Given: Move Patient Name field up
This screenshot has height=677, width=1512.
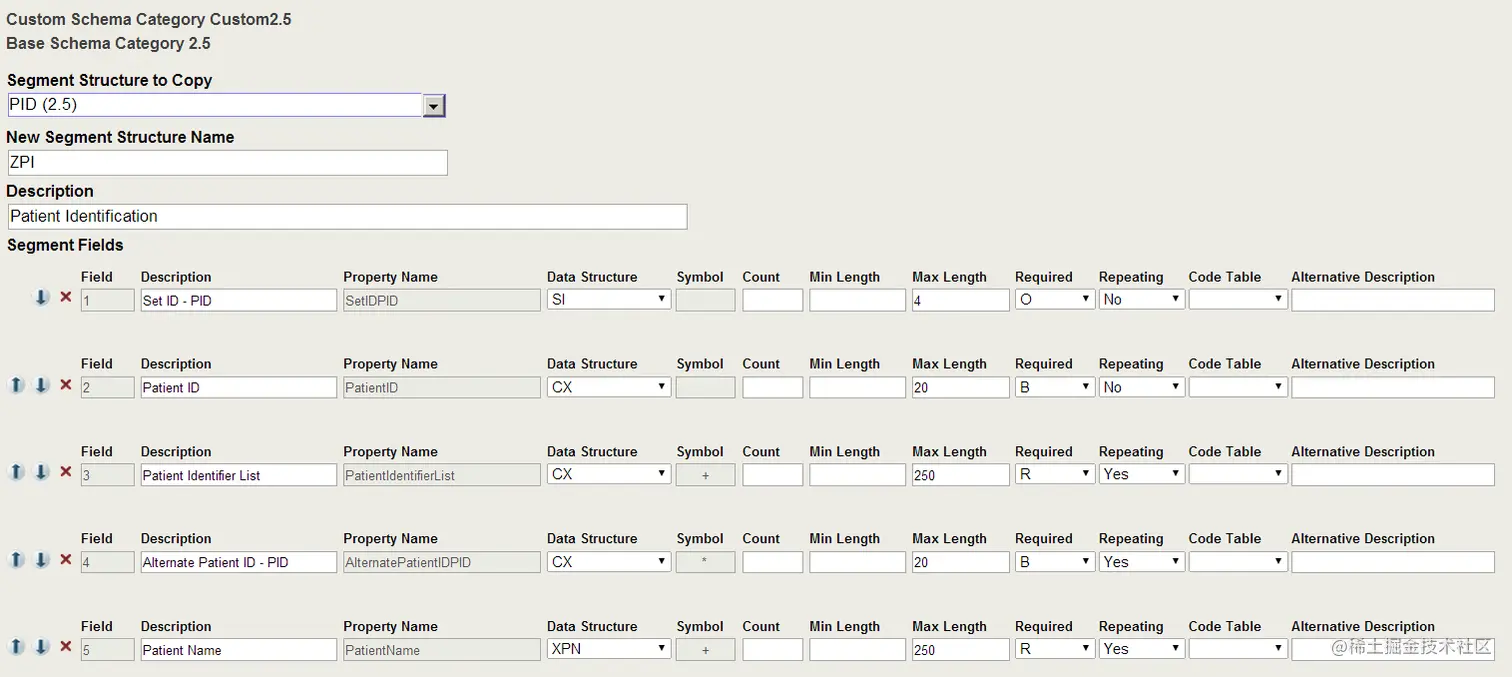Looking at the screenshot, I should [17, 647].
